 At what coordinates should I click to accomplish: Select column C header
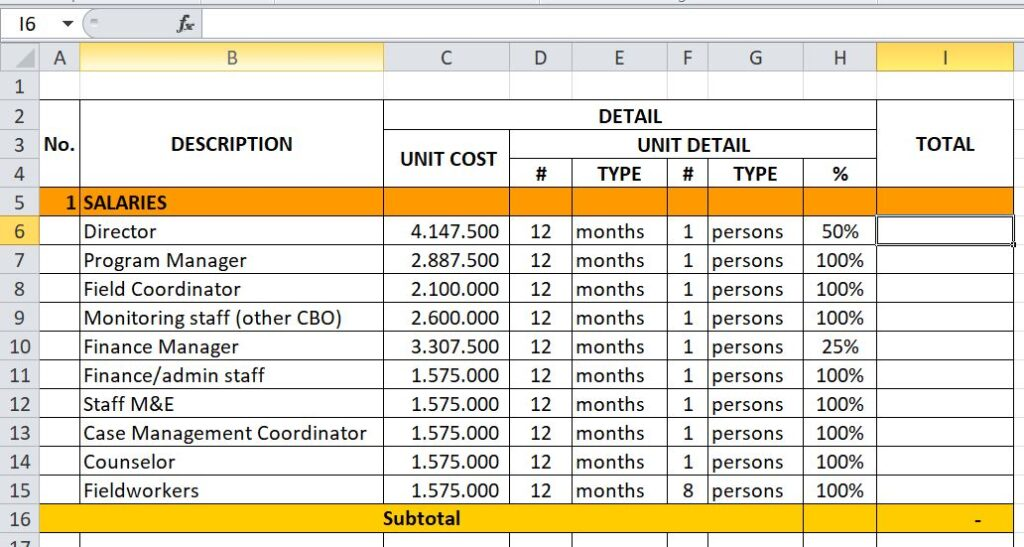[x=446, y=59]
